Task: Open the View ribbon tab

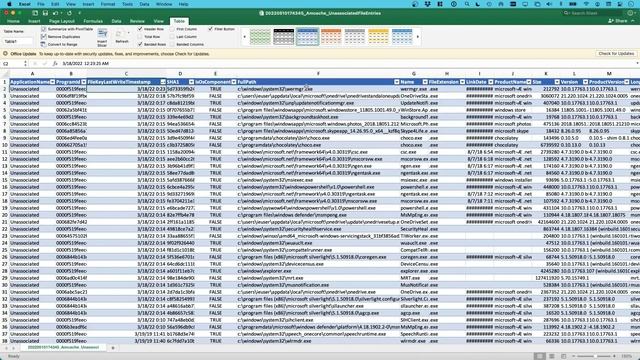Action: (158, 21)
